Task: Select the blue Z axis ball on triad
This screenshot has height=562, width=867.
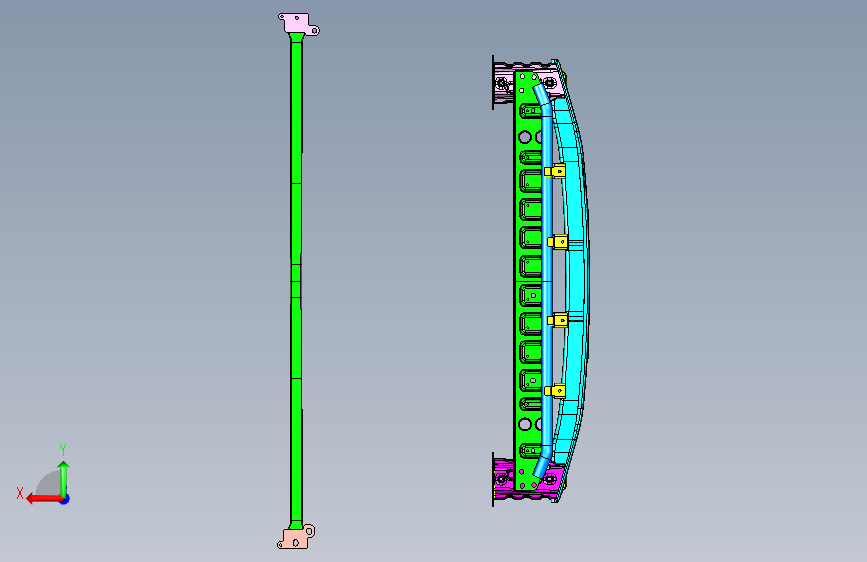Action: point(65,499)
